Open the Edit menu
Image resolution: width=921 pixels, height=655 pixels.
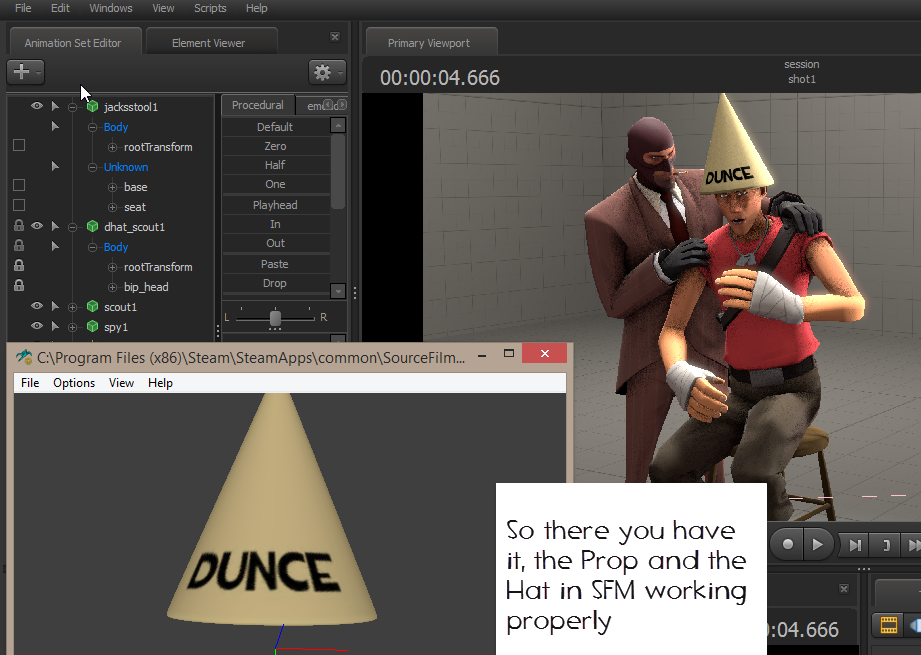60,8
